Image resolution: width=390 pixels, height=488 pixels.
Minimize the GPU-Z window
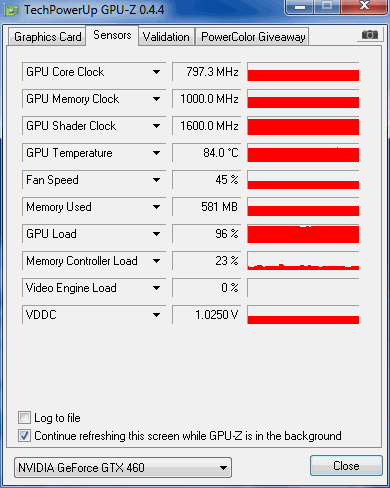pyautogui.click(x=300, y=7)
